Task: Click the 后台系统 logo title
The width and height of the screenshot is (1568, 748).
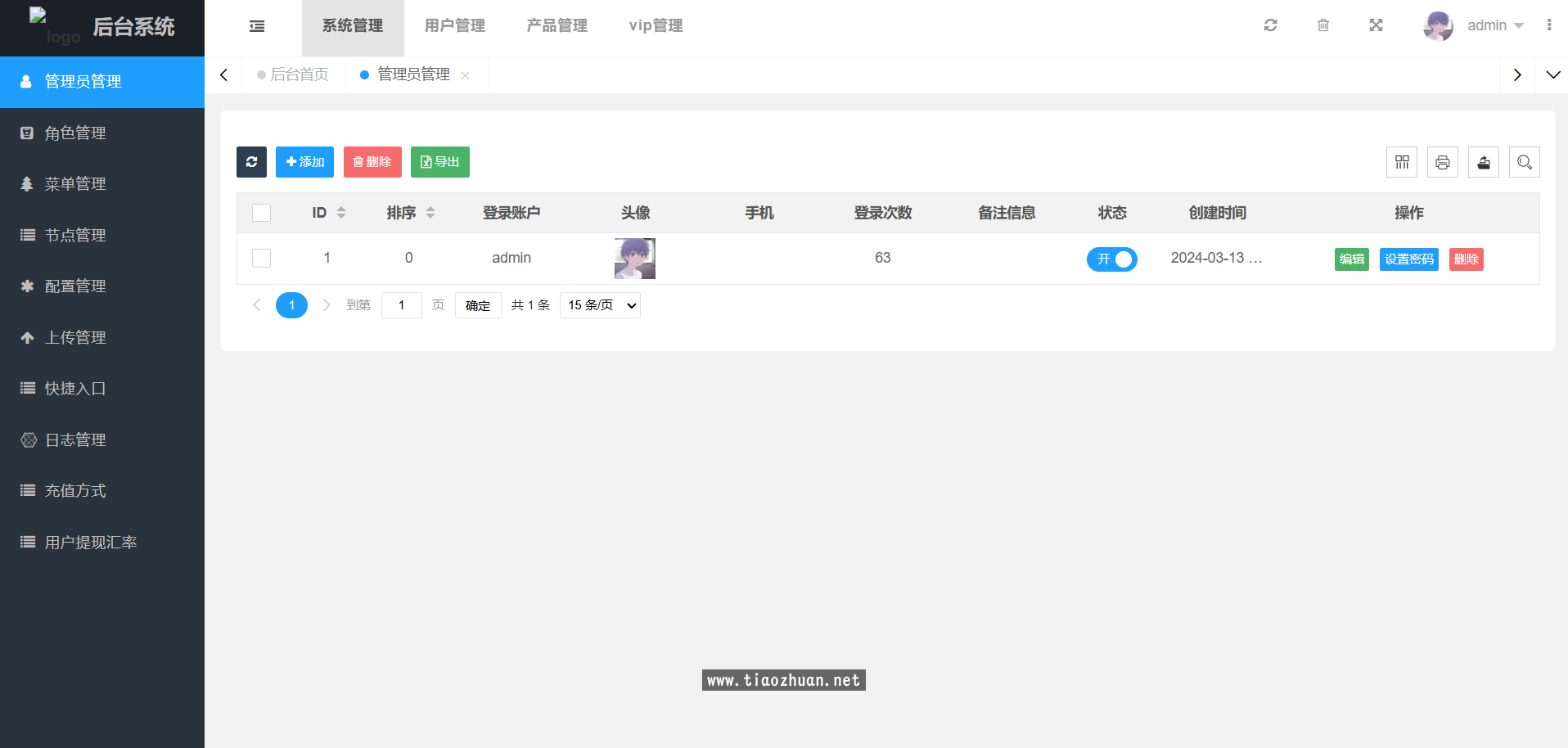Action: tap(133, 27)
